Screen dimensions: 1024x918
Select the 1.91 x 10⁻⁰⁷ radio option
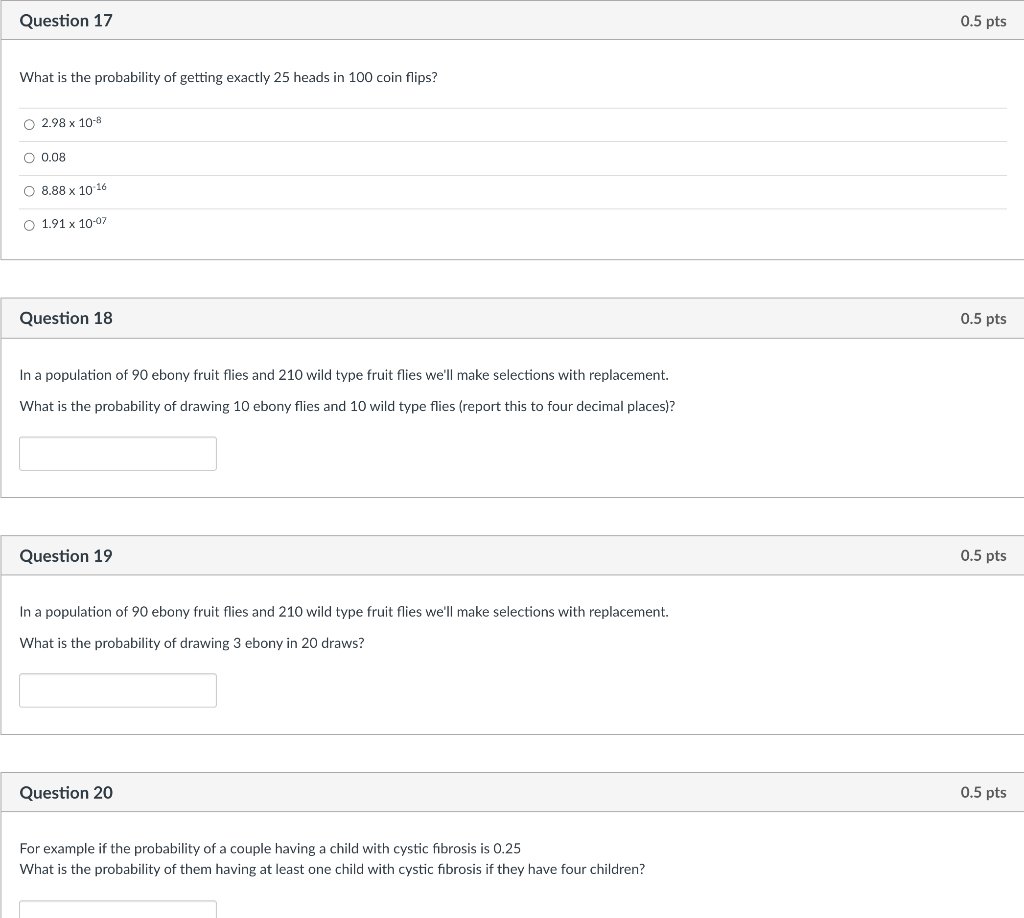point(29,225)
